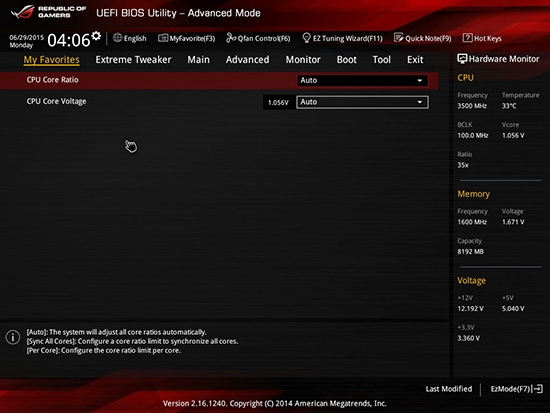The height and width of the screenshot is (413, 550).
Task: Click the 5.040 V reading
Action: [513, 308]
